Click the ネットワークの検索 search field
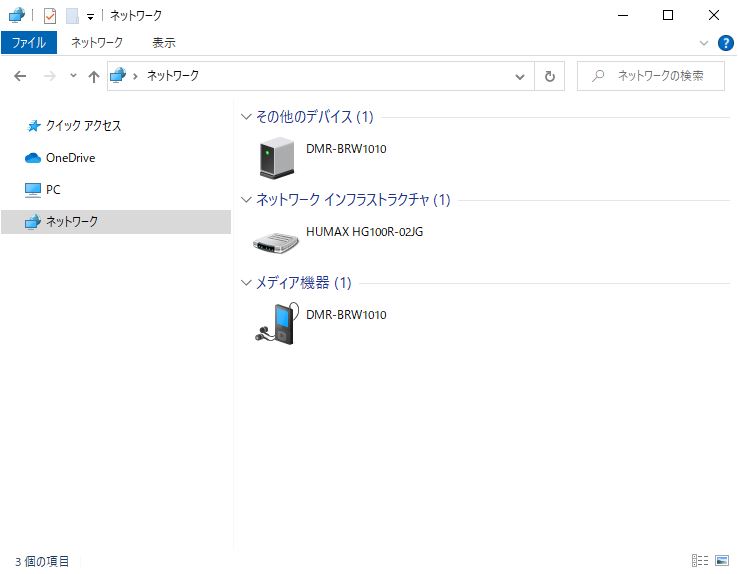This screenshot has width=738, height=574. pyautogui.click(x=650, y=76)
